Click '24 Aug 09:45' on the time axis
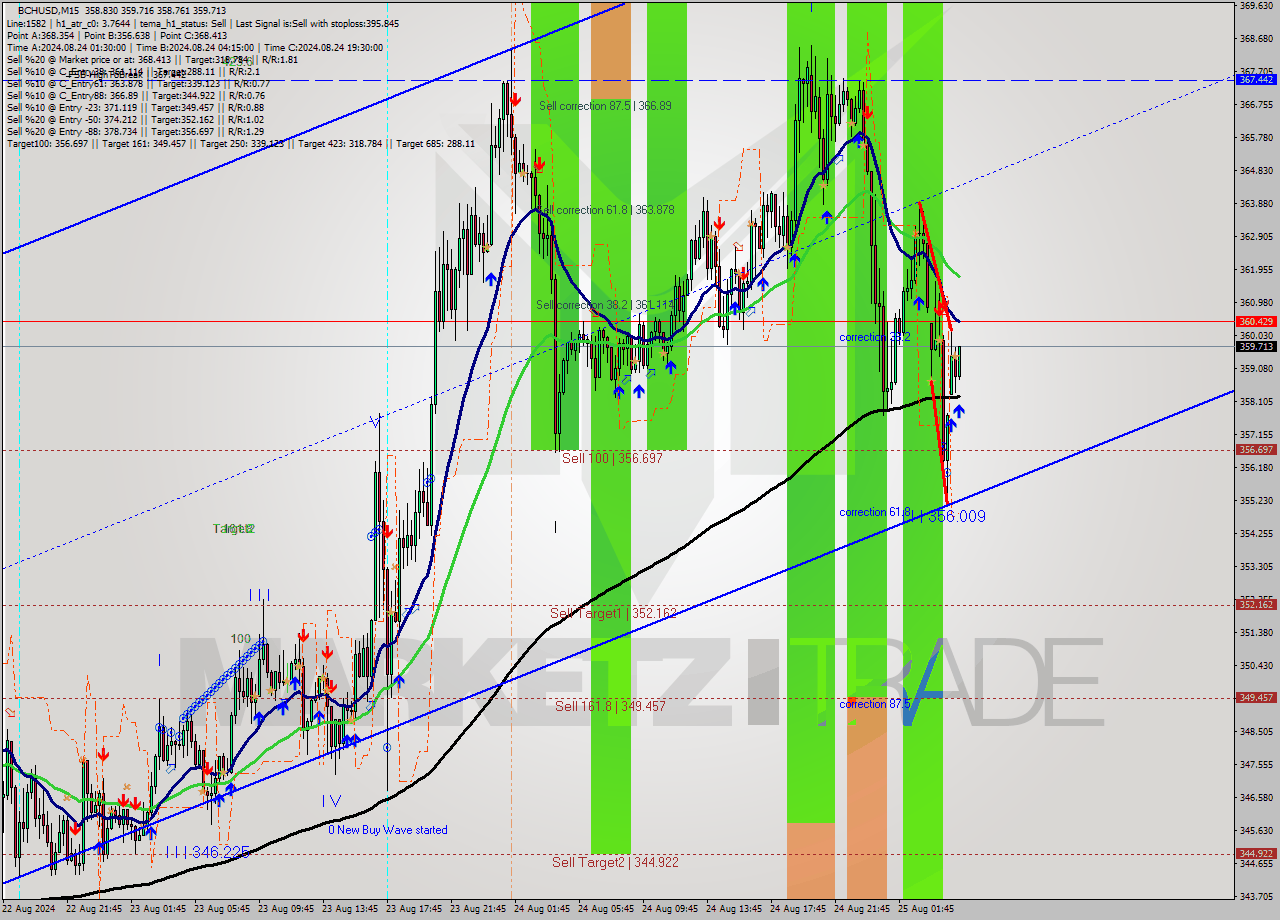 (x=671, y=910)
